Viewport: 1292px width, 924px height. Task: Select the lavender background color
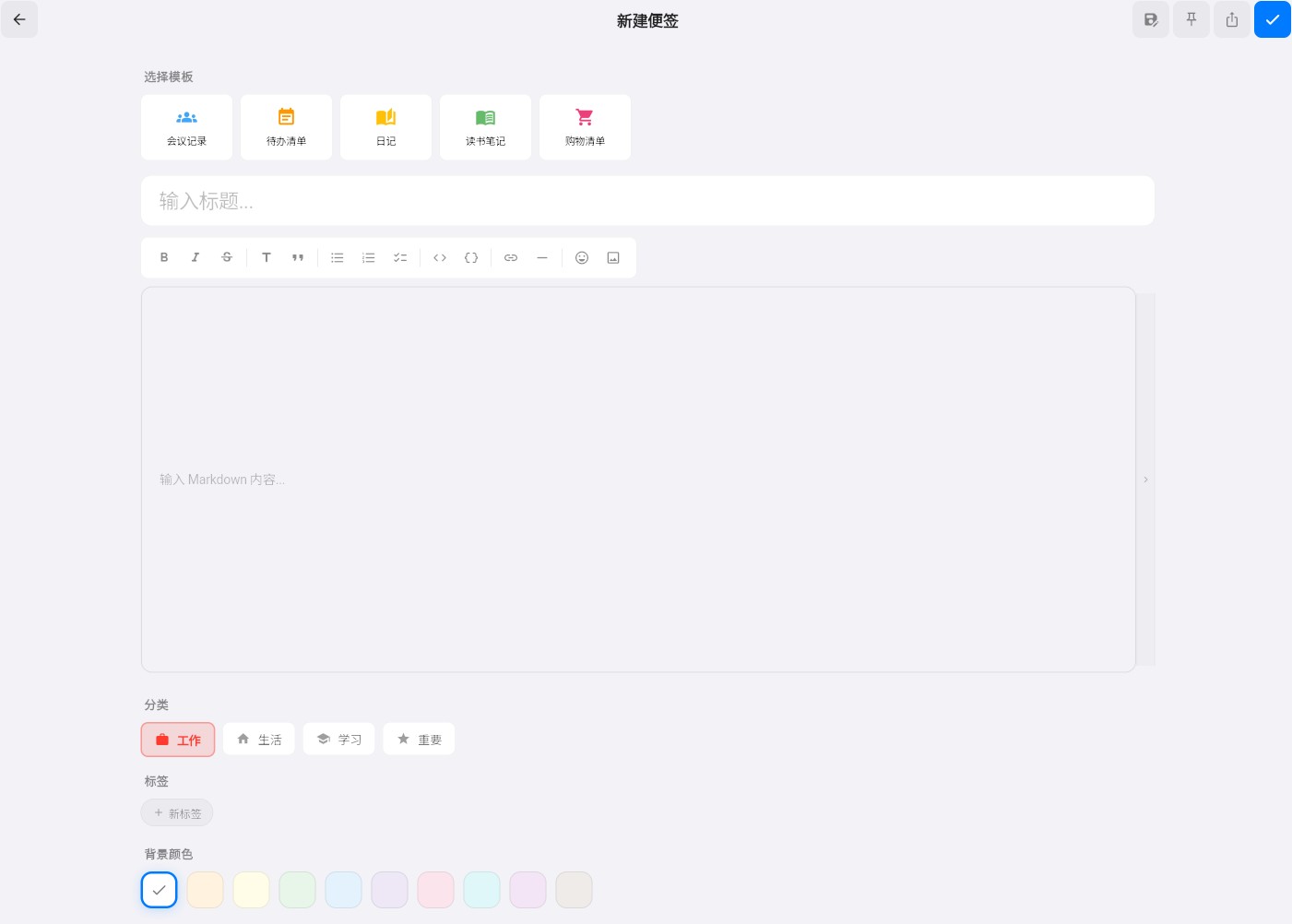[390, 890]
